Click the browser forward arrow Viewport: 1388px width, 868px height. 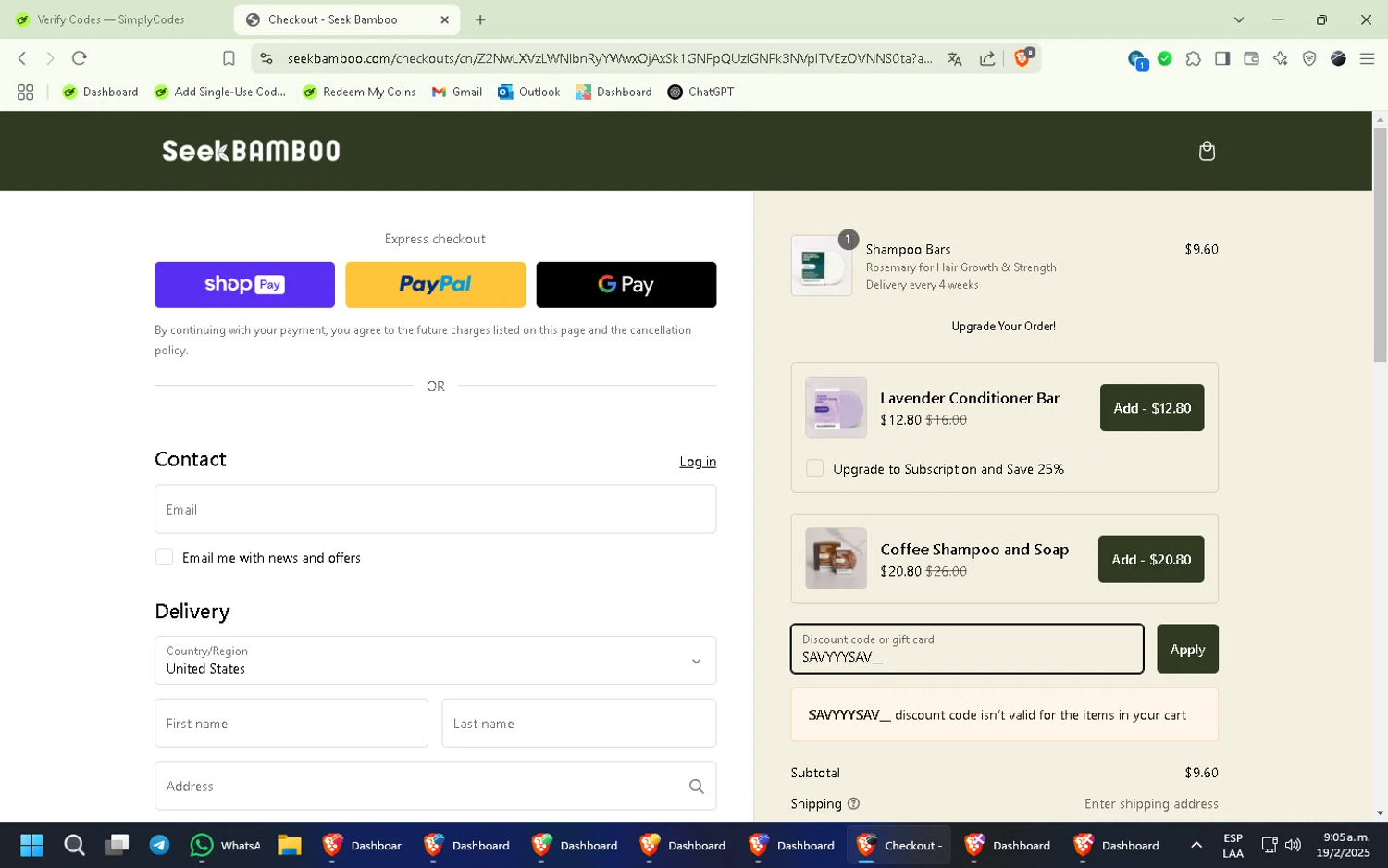tap(50, 58)
